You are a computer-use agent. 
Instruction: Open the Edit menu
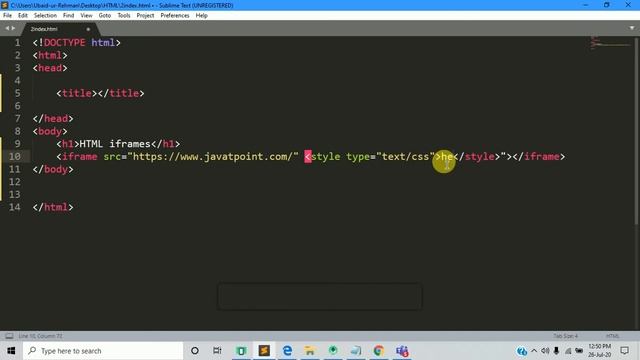[23, 16]
